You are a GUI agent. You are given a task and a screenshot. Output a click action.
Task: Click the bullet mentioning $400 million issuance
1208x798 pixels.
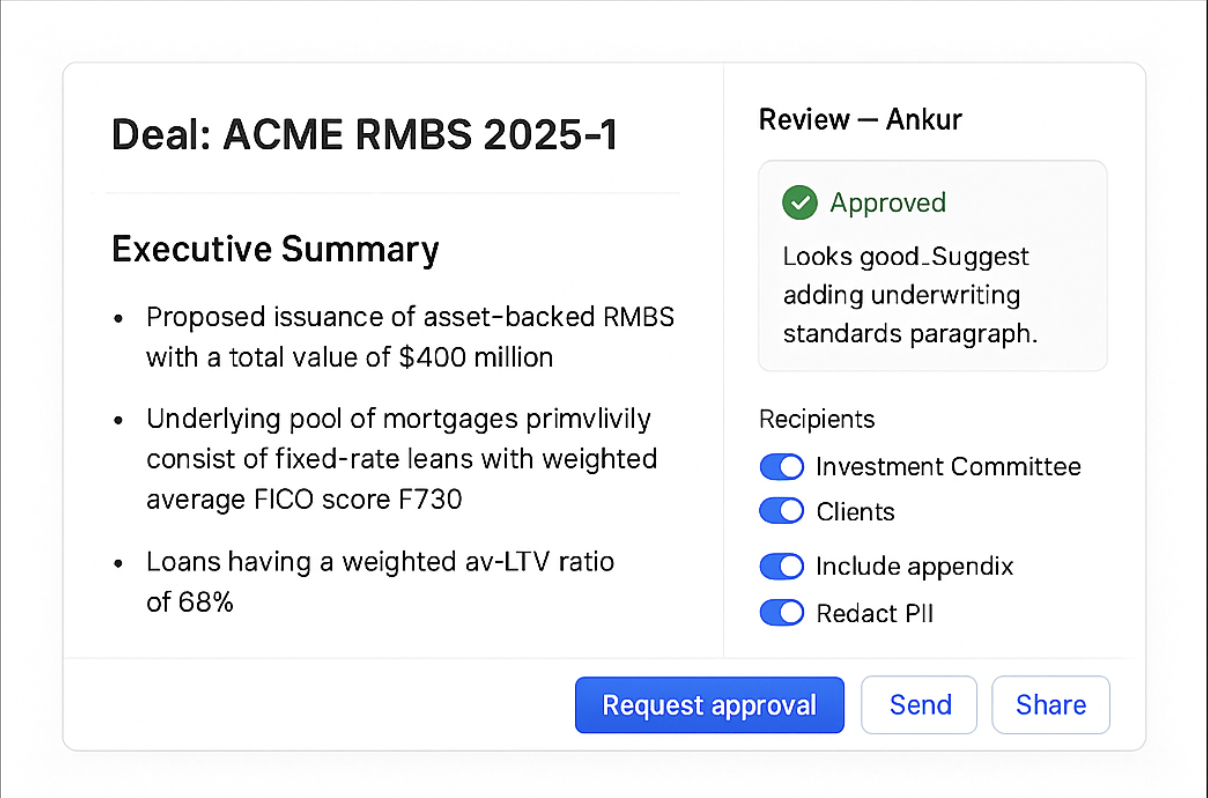410,337
